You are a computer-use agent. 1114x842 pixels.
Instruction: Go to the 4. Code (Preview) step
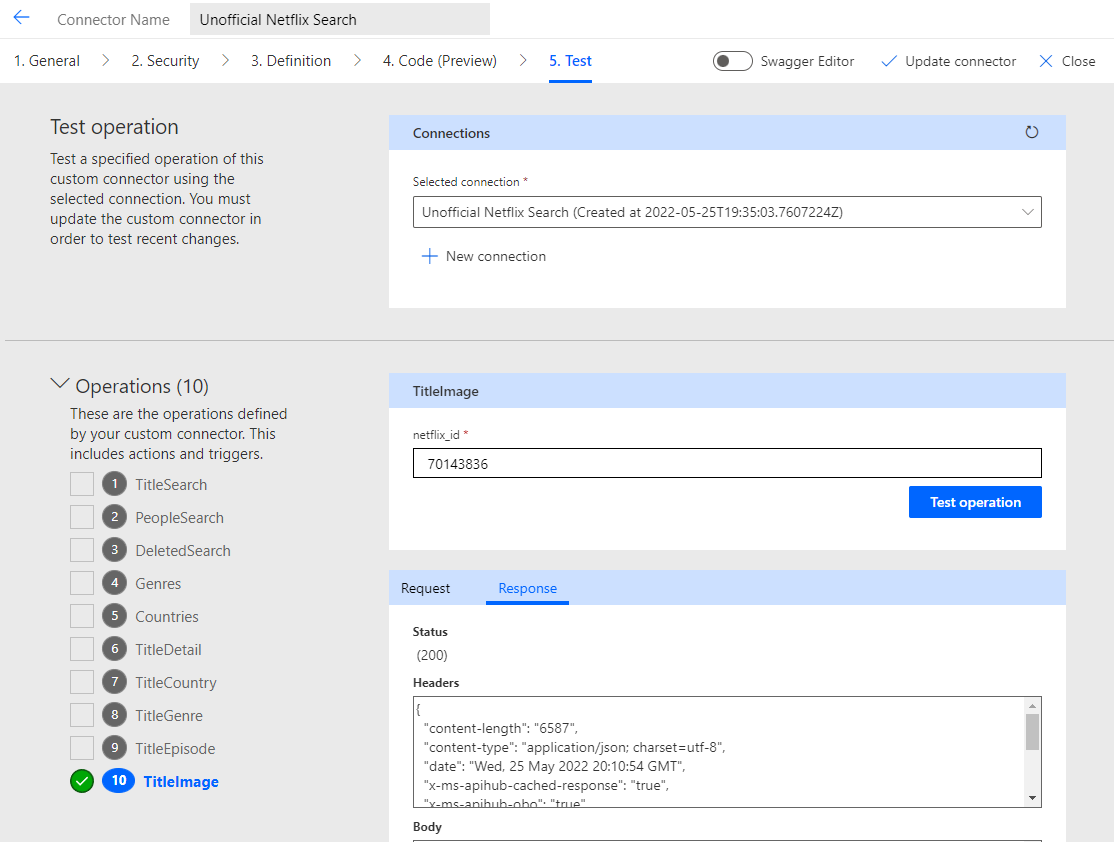(x=440, y=61)
